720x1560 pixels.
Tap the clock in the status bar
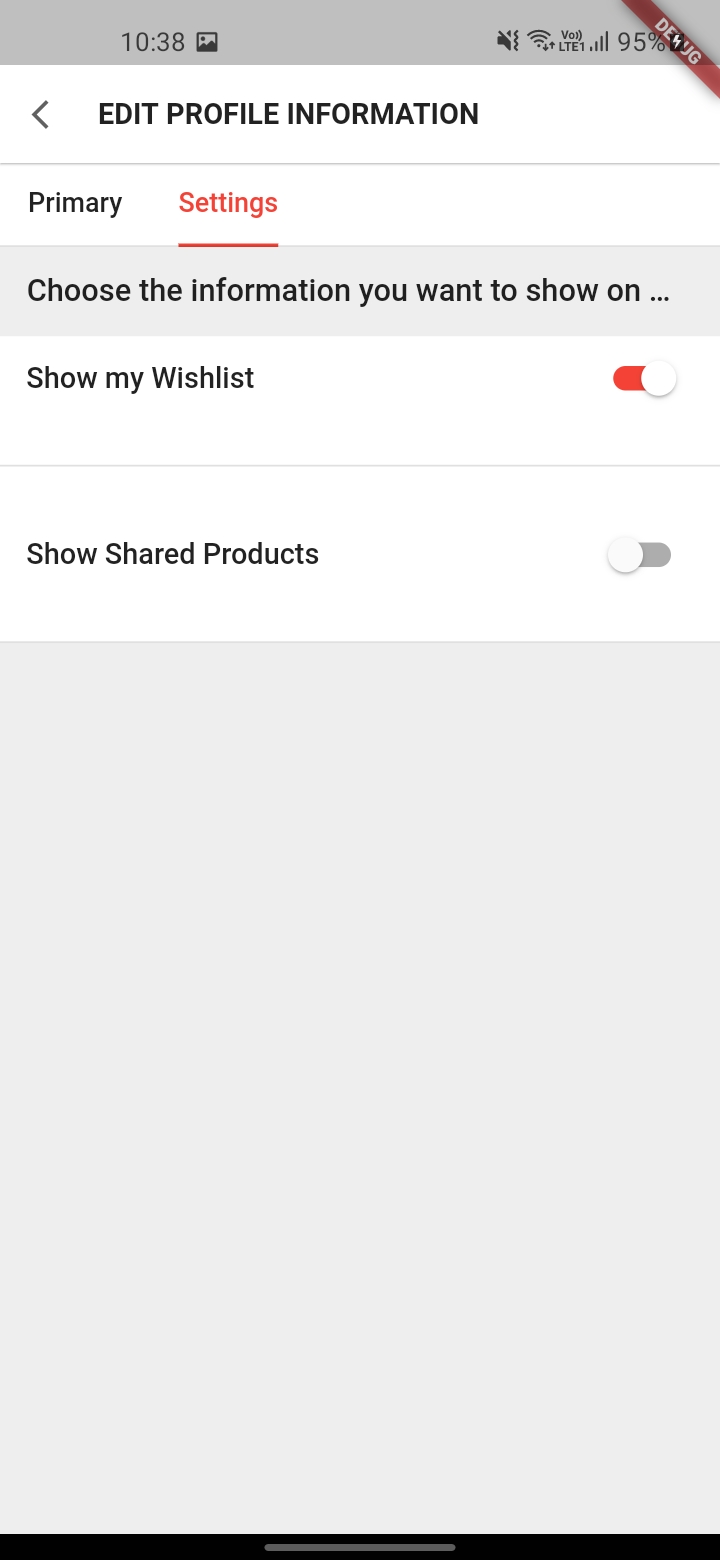(x=152, y=41)
